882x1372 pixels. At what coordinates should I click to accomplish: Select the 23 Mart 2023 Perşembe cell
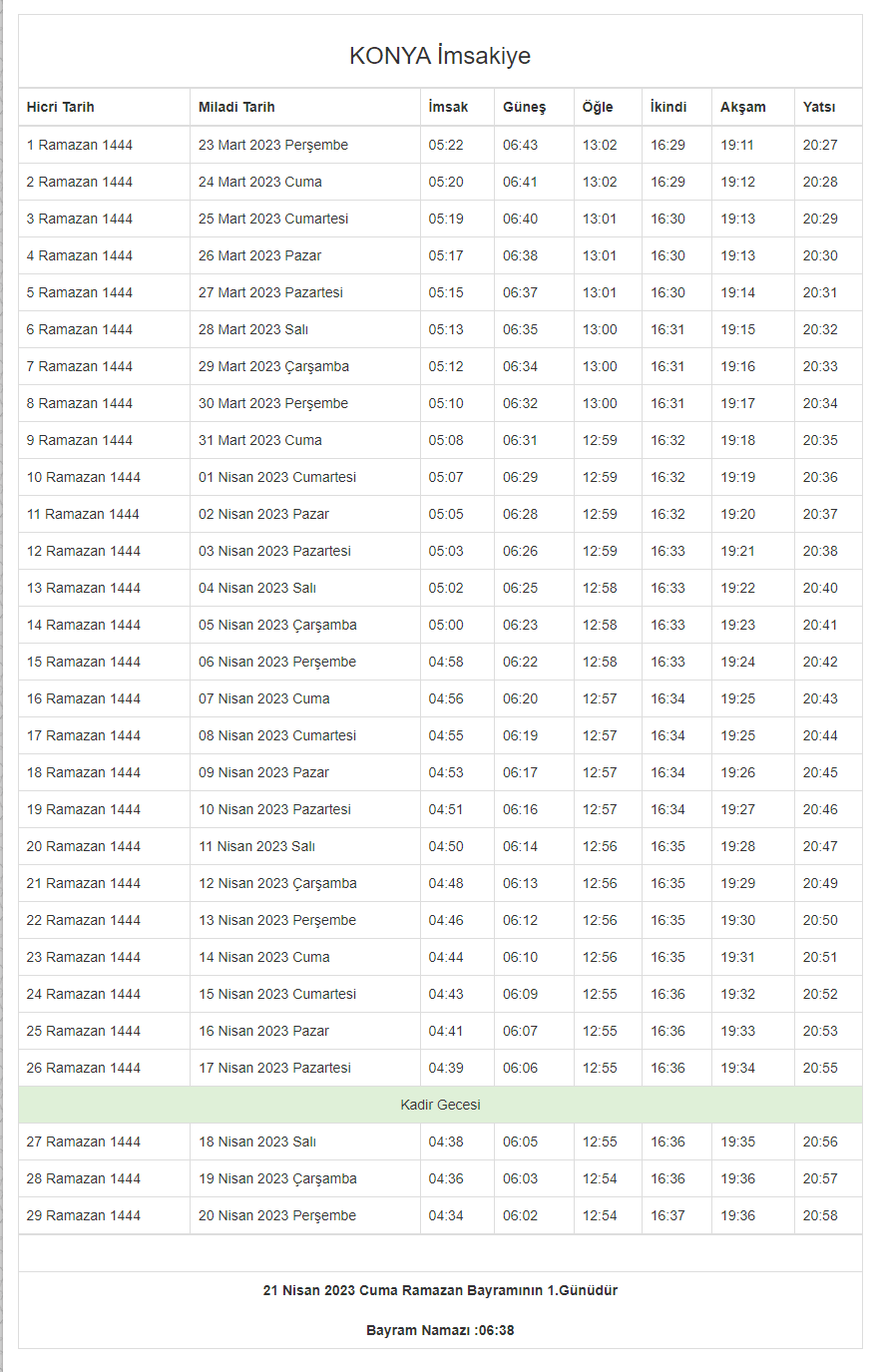pyautogui.click(x=273, y=145)
